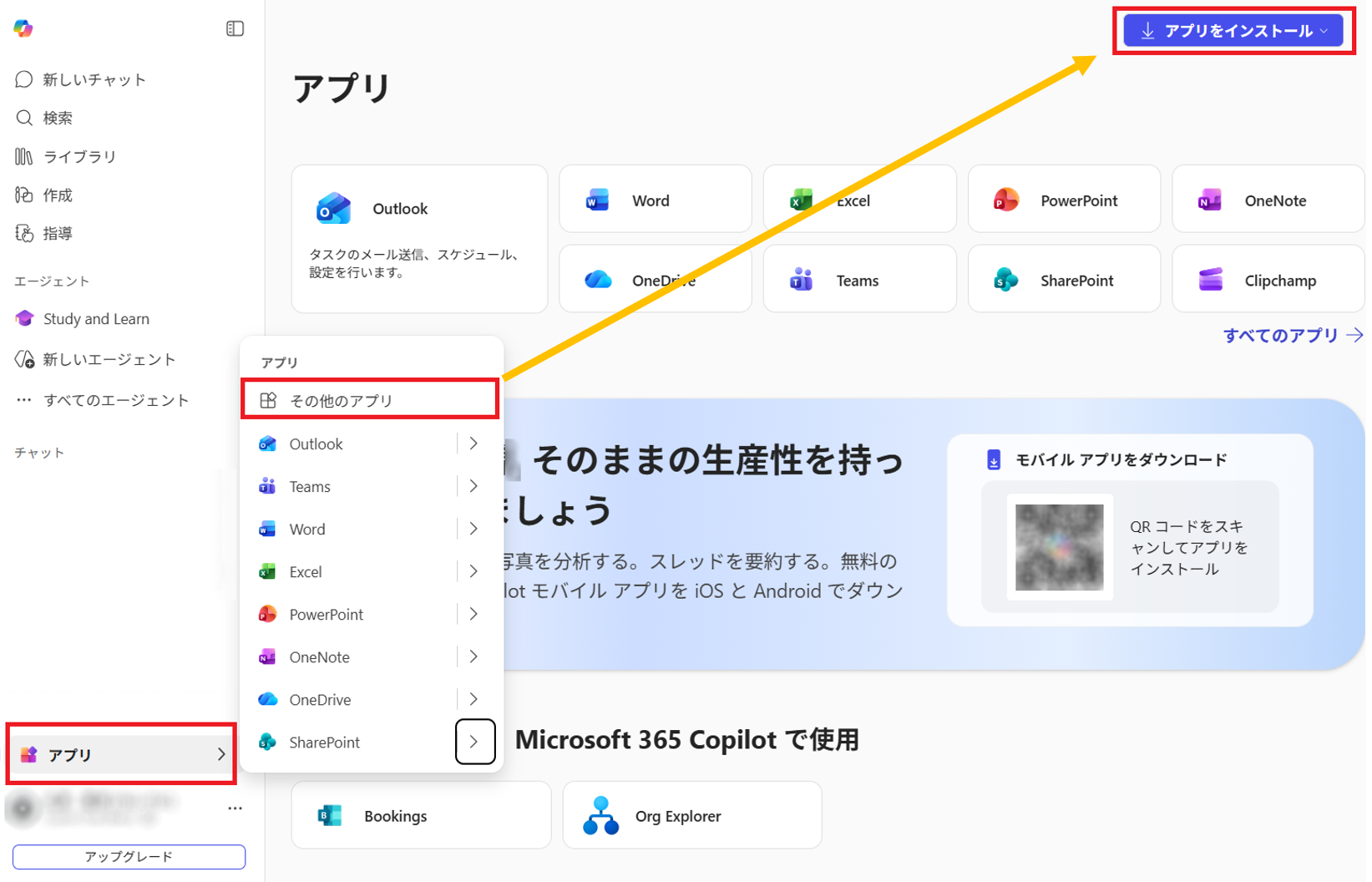The height and width of the screenshot is (882, 1372).
Task: Expand the OneNote submenu chevron
Action: tap(474, 656)
